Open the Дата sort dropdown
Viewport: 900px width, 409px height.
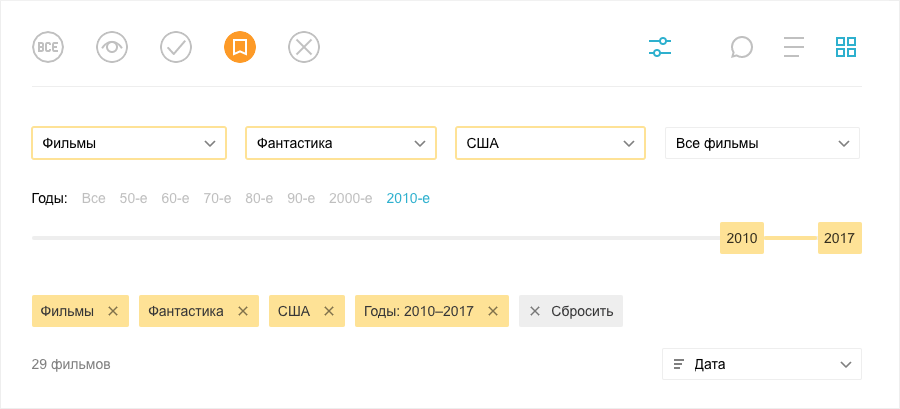(x=762, y=364)
